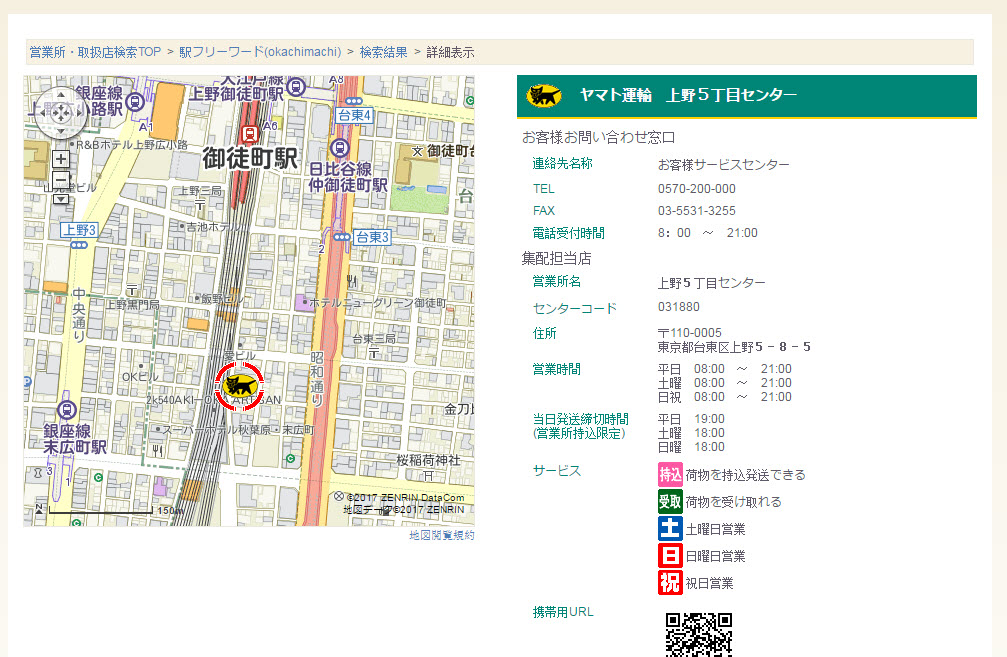Viewport: 1007px width, 657px height.
Task: Click the postal code 〒110-0005
Action: (x=690, y=333)
